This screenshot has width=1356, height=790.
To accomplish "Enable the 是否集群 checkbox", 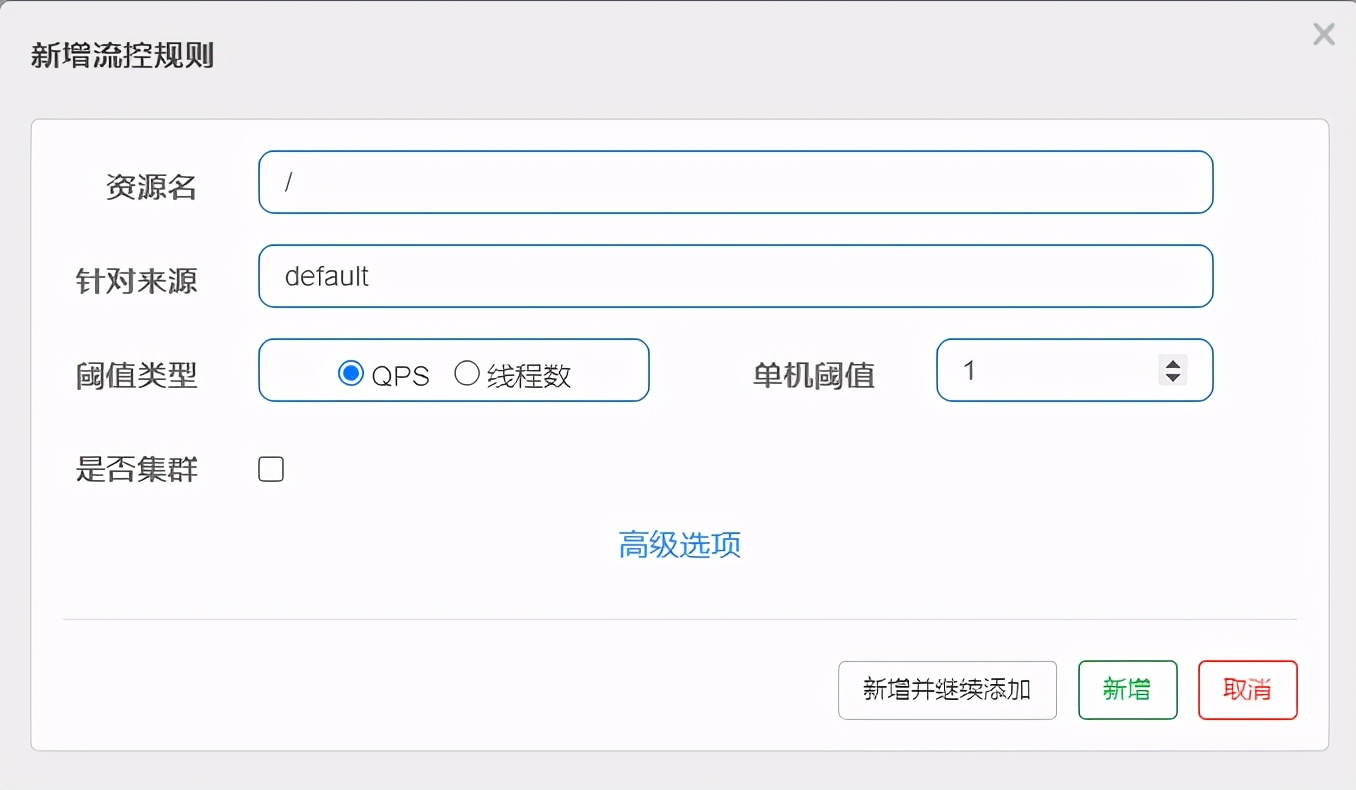I will (x=270, y=468).
